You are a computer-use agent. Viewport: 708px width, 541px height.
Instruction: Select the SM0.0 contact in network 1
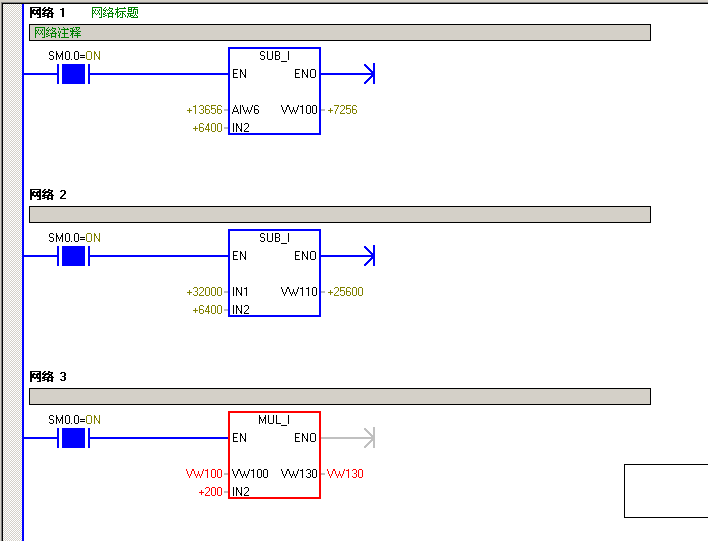tap(73, 74)
